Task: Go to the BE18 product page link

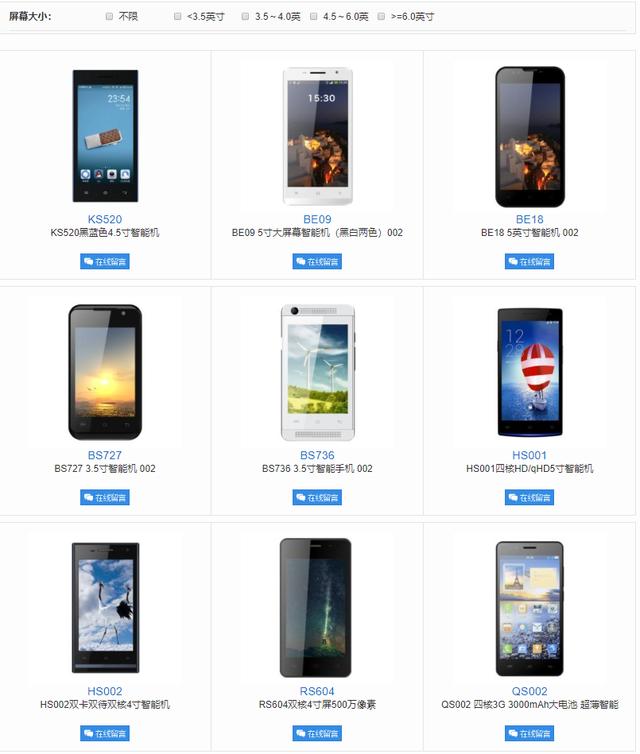Action: (529, 219)
